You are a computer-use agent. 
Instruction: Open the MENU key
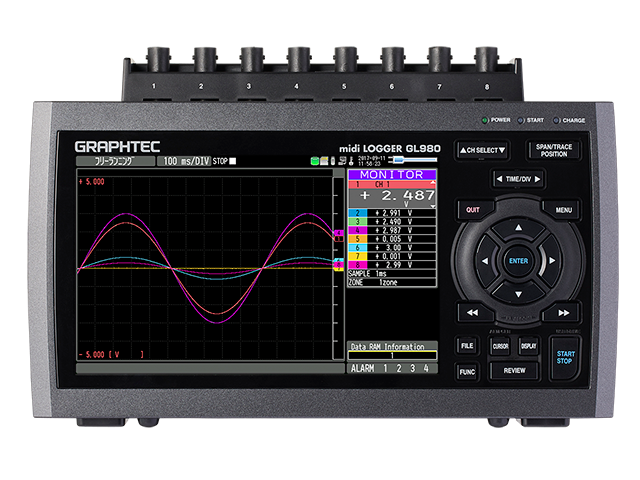click(x=563, y=210)
